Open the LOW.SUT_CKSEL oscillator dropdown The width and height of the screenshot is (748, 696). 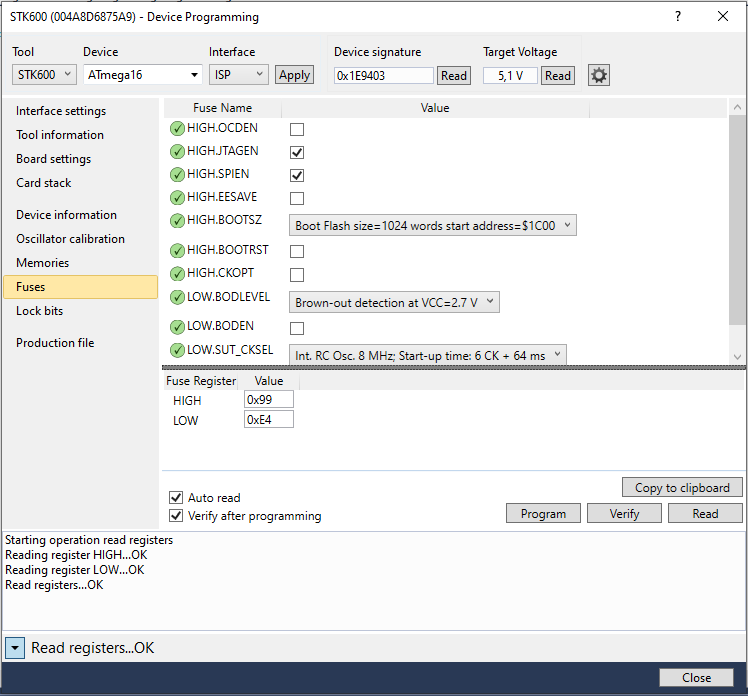tap(428, 355)
